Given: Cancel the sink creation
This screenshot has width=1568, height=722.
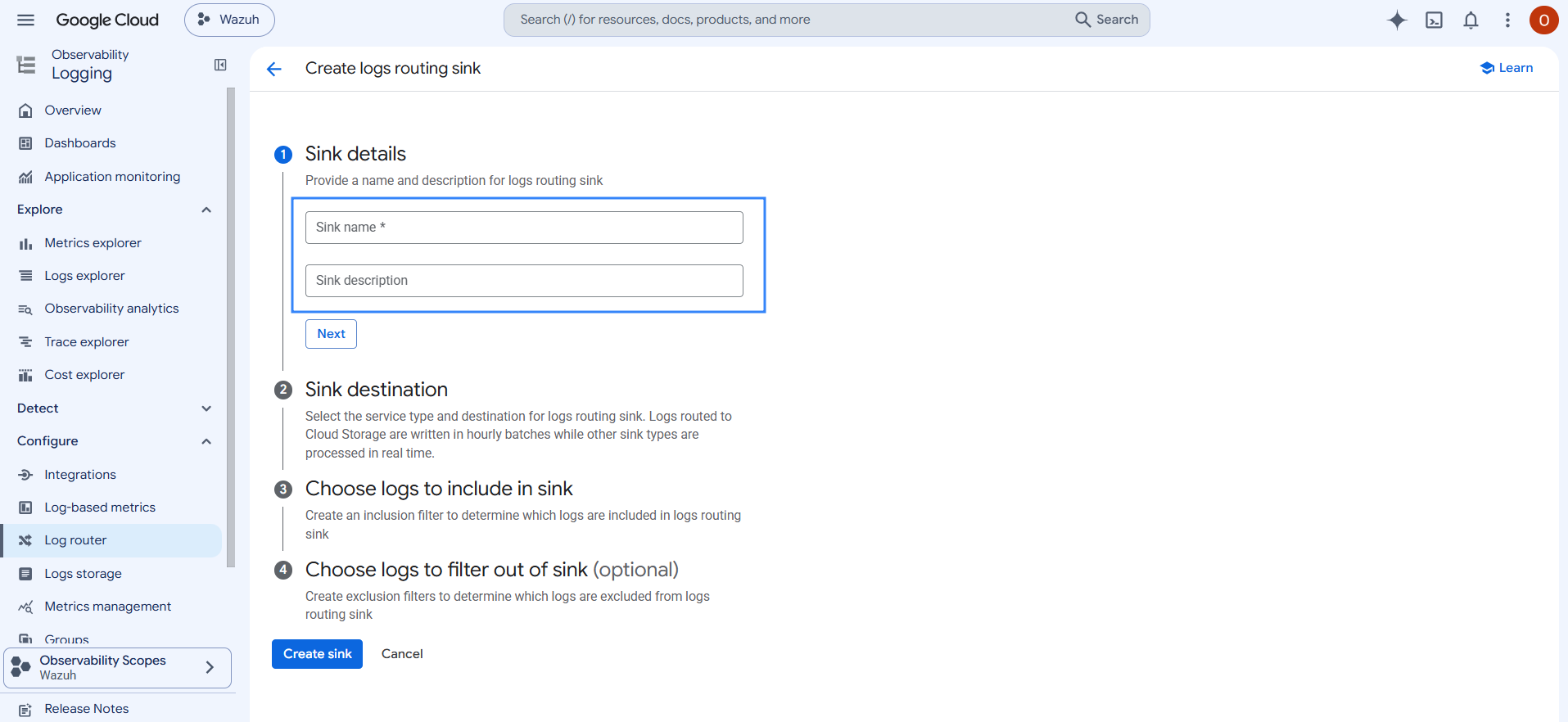Looking at the screenshot, I should (x=402, y=654).
